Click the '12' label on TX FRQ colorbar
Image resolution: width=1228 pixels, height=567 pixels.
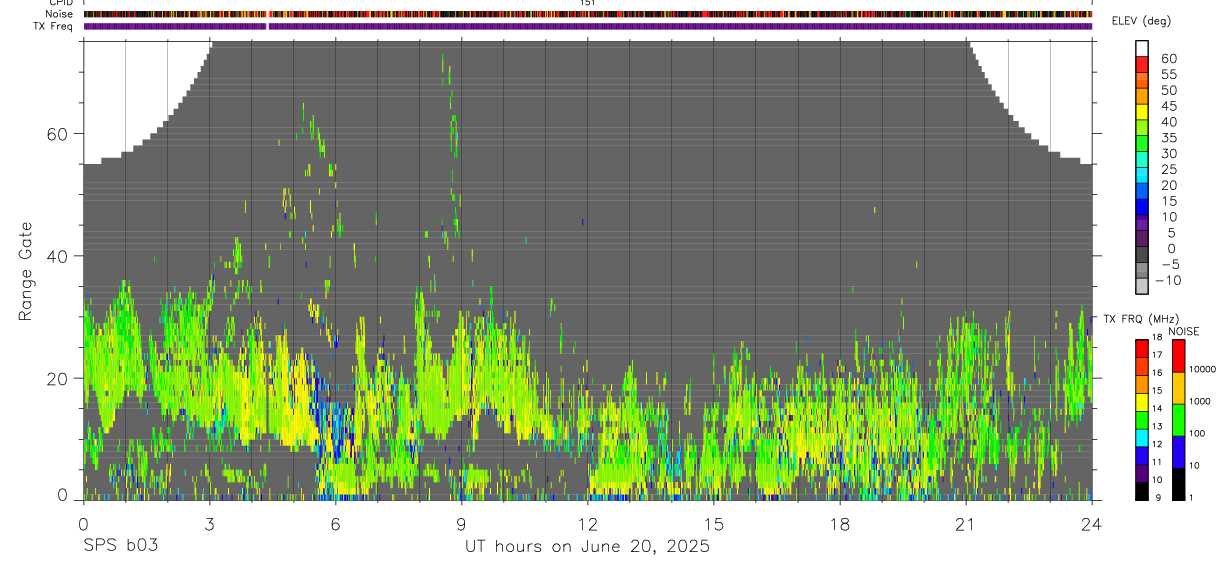[x=1158, y=445]
